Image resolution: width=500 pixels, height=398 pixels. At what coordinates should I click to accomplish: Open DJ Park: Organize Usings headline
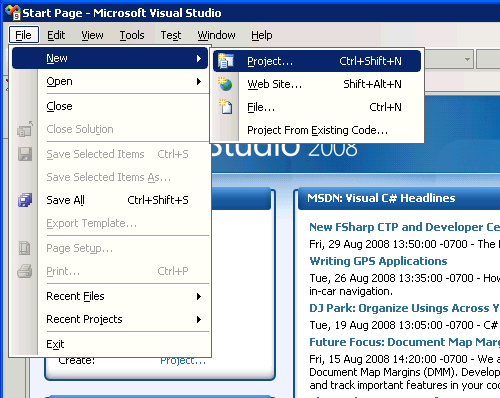404,308
